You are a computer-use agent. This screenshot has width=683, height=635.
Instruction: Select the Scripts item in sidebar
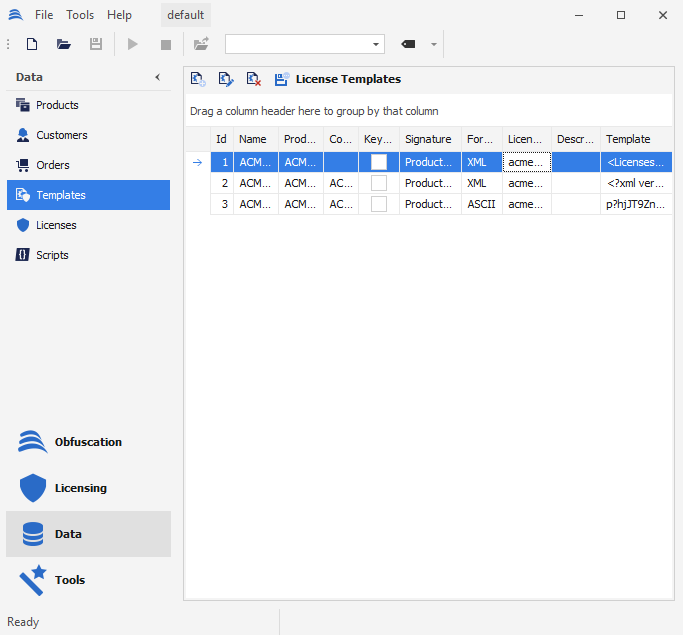click(x=52, y=255)
